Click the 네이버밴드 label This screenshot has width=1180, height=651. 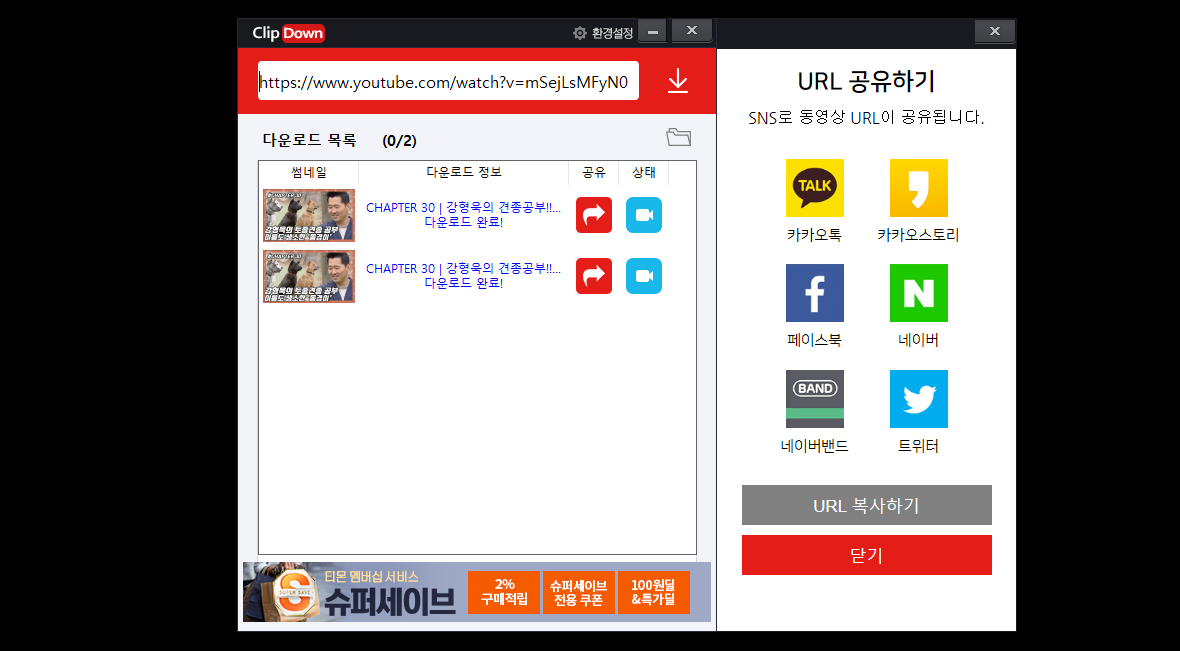coord(814,446)
